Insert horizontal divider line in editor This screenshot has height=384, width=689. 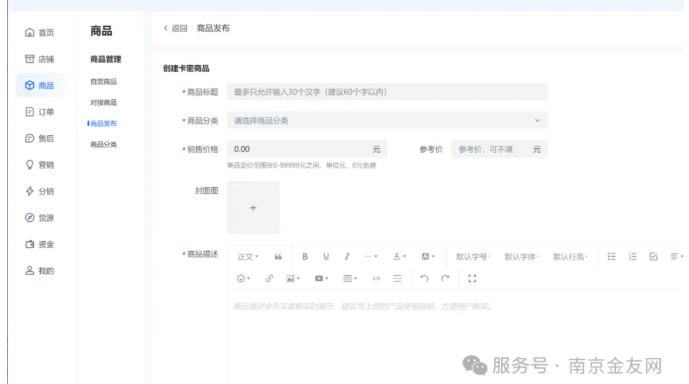[x=397, y=279]
